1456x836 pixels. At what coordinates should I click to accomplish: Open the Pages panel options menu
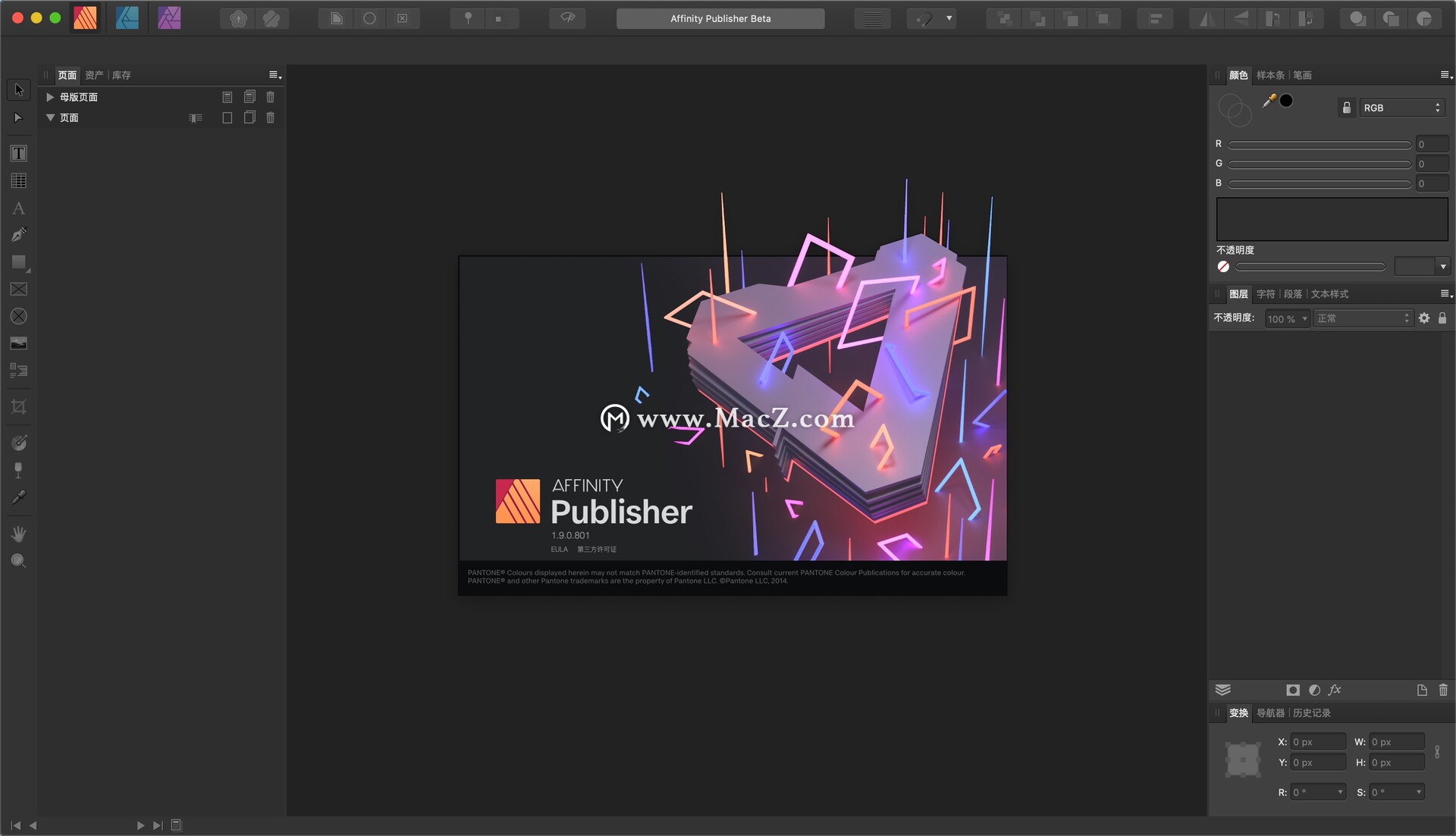(x=275, y=75)
